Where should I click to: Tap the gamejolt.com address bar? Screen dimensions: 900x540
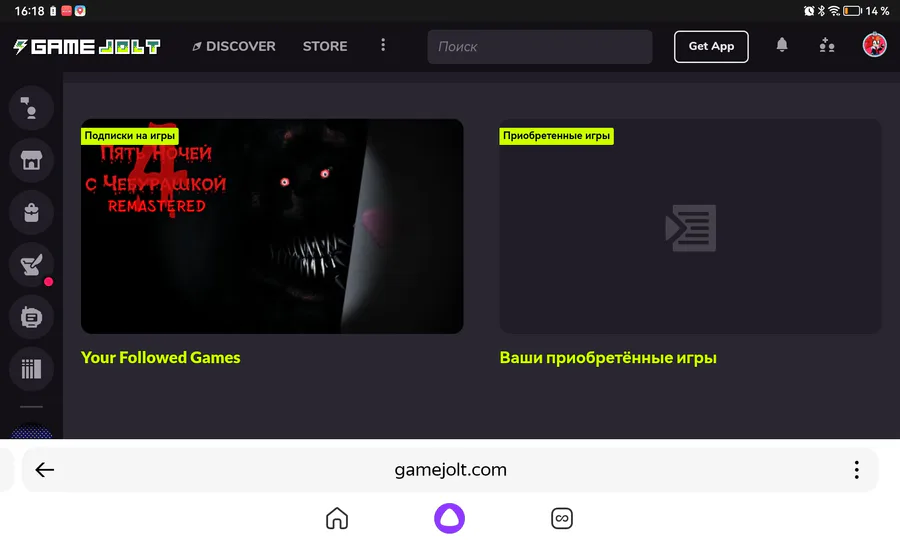click(x=450, y=469)
